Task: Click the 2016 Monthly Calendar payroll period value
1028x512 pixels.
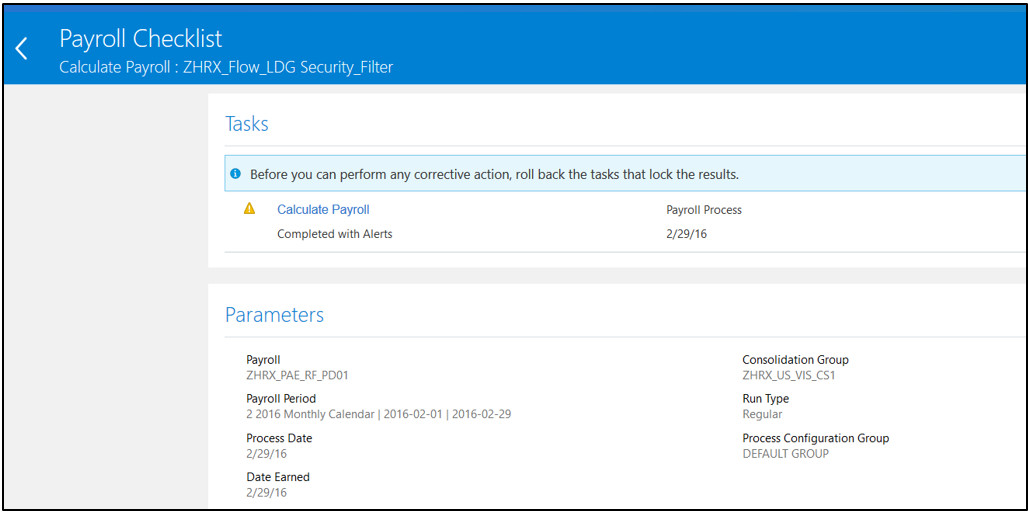Action: coord(378,414)
